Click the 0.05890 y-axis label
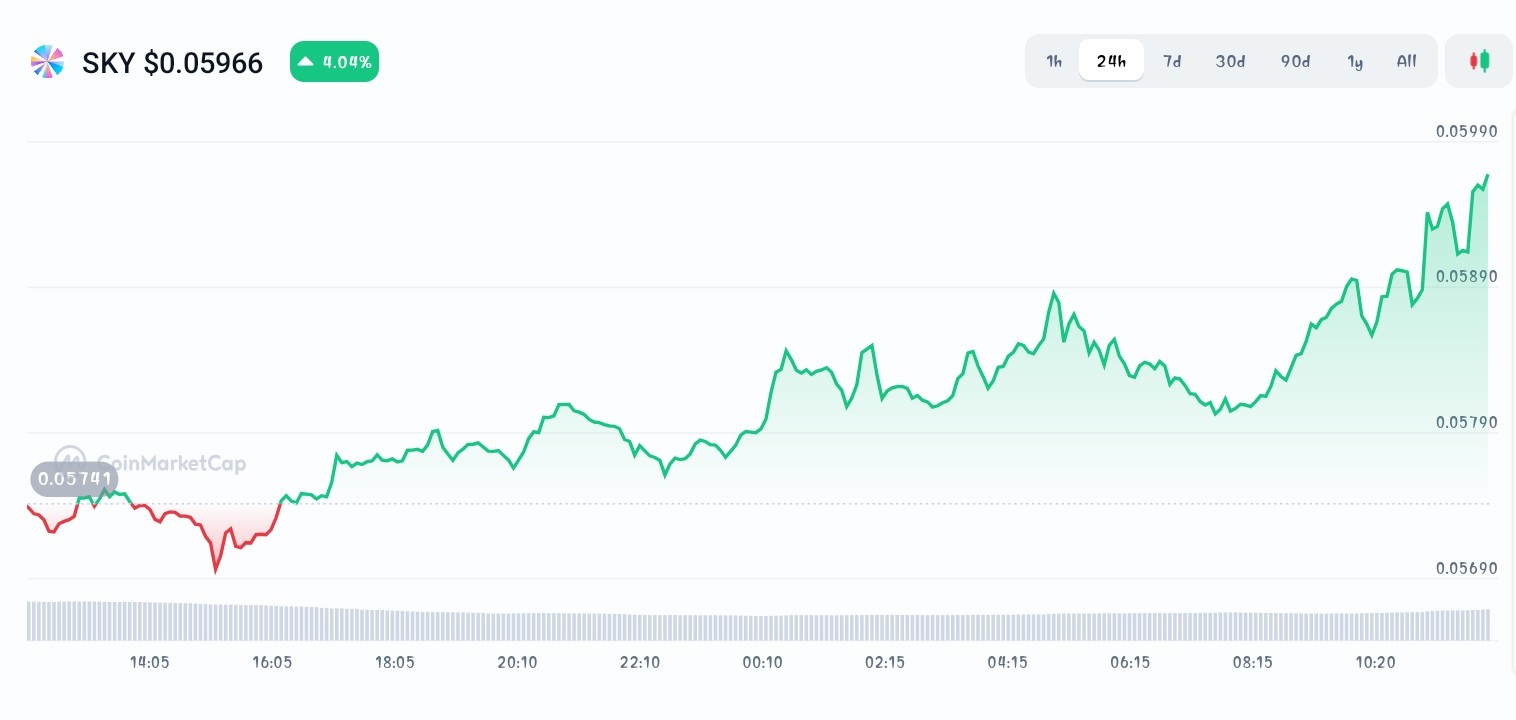This screenshot has width=1516, height=720. pyautogui.click(x=1467, y=276)
